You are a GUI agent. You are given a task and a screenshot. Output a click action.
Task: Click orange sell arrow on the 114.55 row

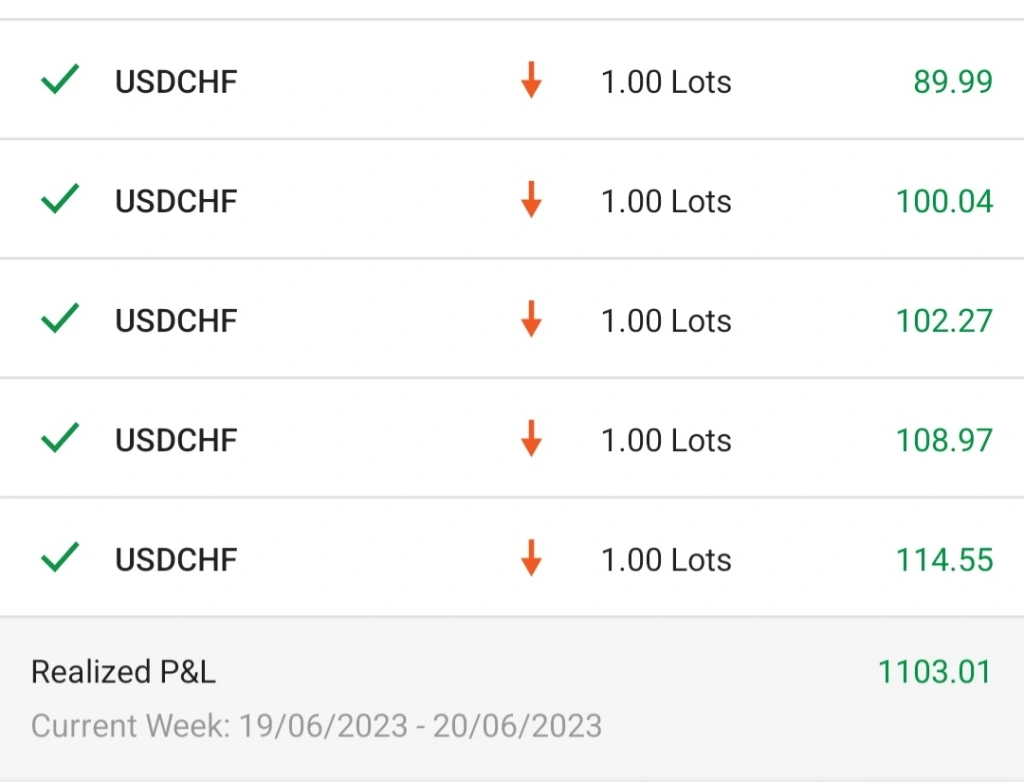532,558
